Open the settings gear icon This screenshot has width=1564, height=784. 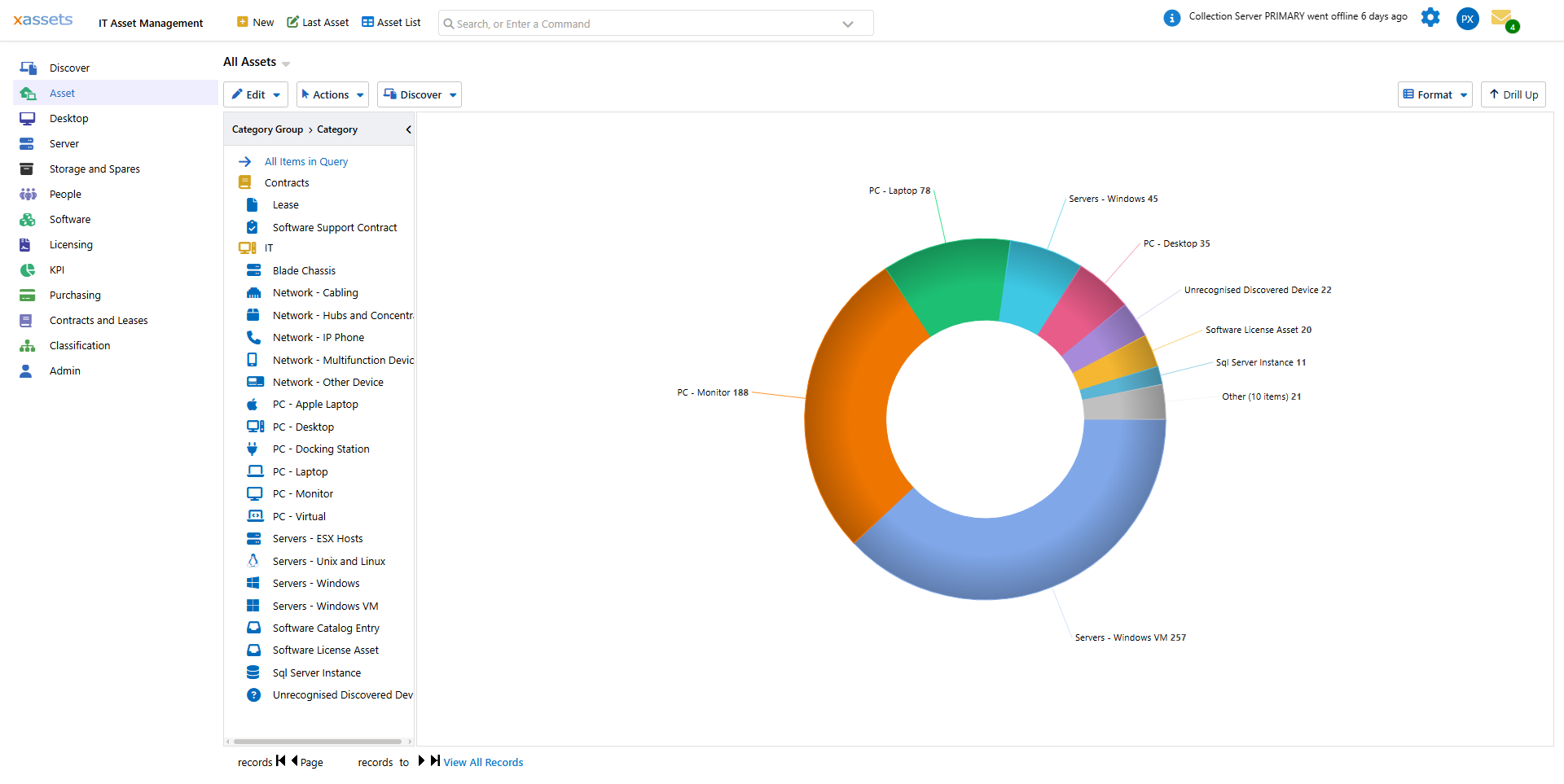pyautogui.click(x=1430, y=17)
